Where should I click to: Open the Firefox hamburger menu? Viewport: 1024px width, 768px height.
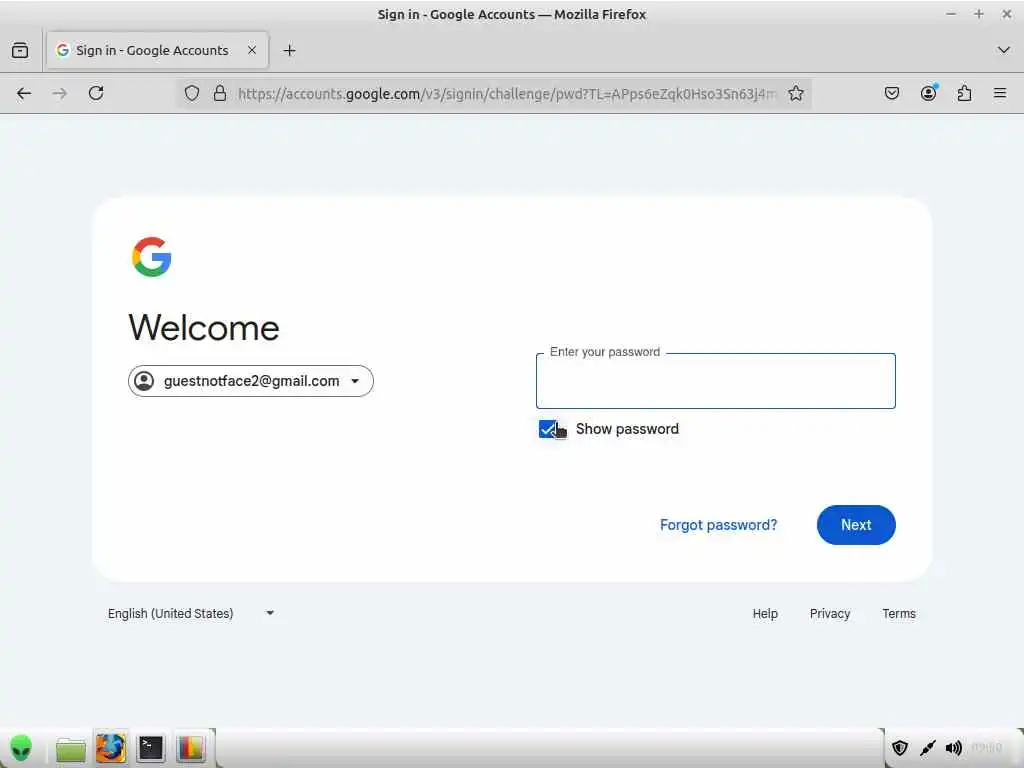(x=1000, y=93)
